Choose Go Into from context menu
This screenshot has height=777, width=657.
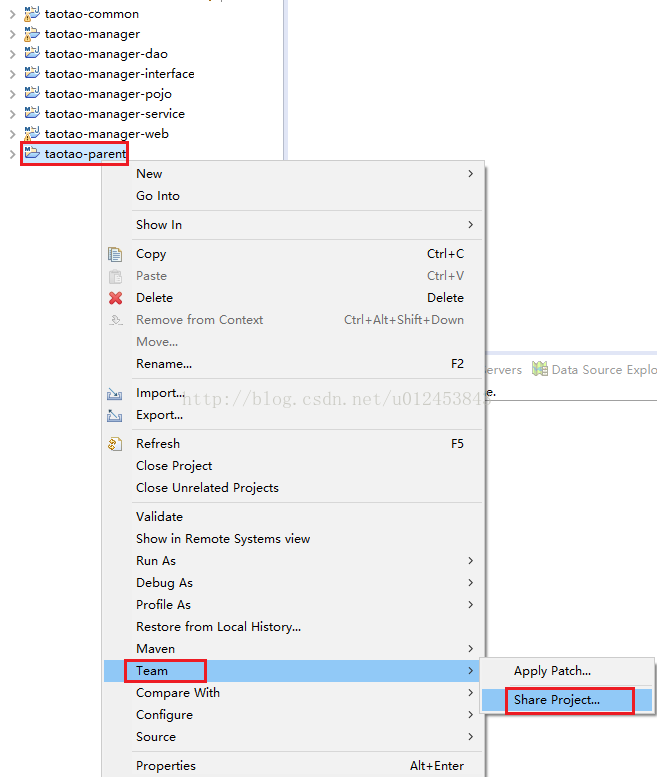tap(293, 196)
